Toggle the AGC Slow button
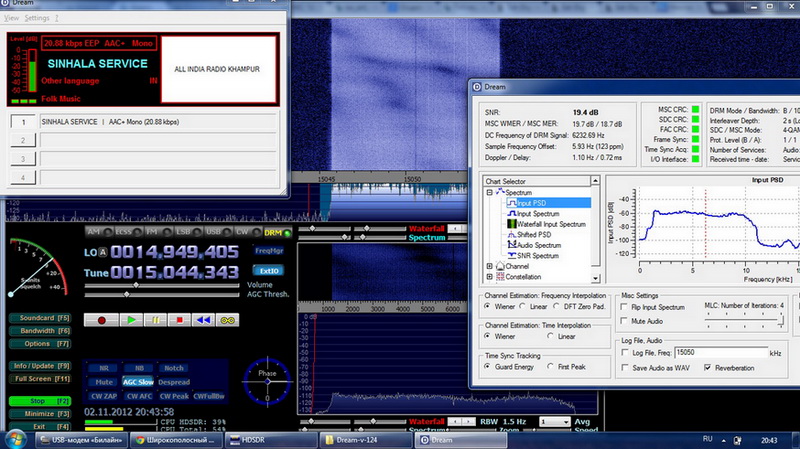This screenshot has height=449, width=800. pyautogui.click(x=138, y=382)
